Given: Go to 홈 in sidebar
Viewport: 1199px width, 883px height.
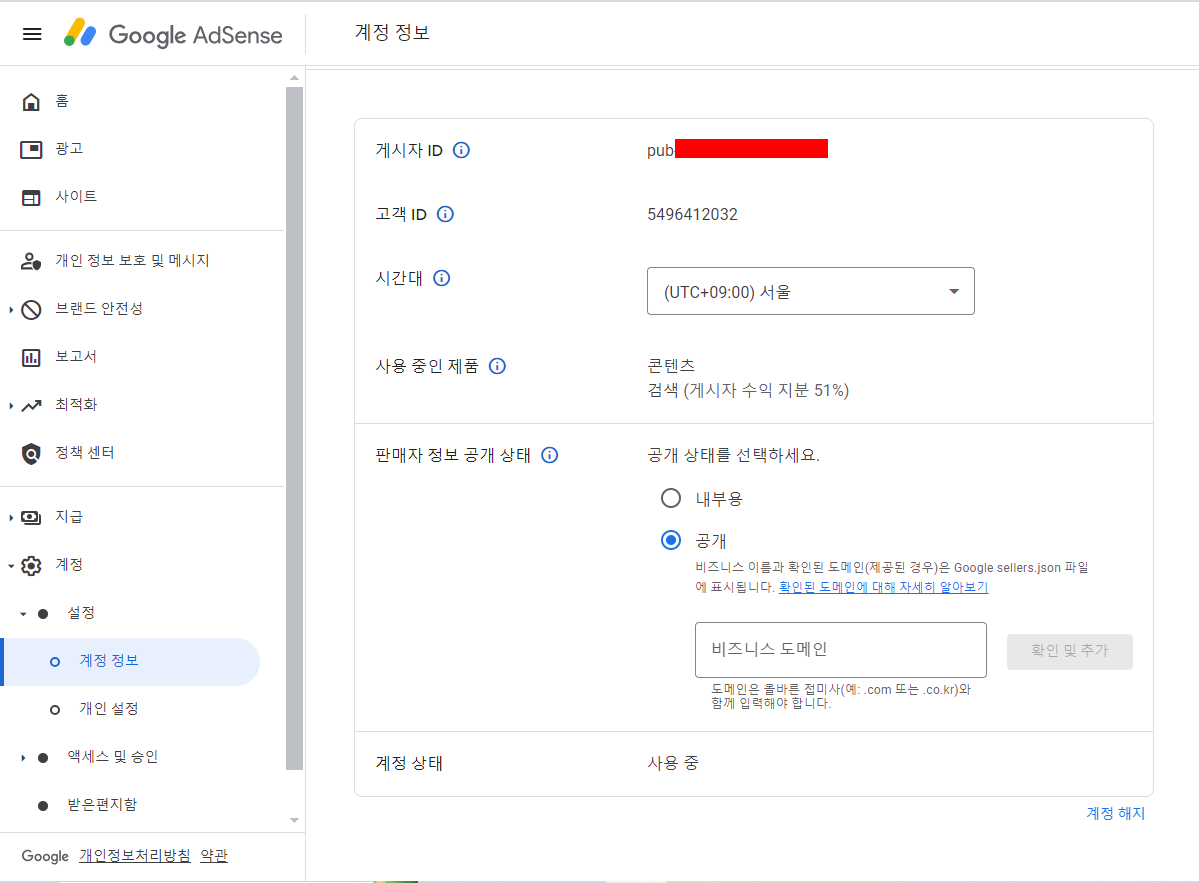Looking at the screenshot, I should 62,101.
